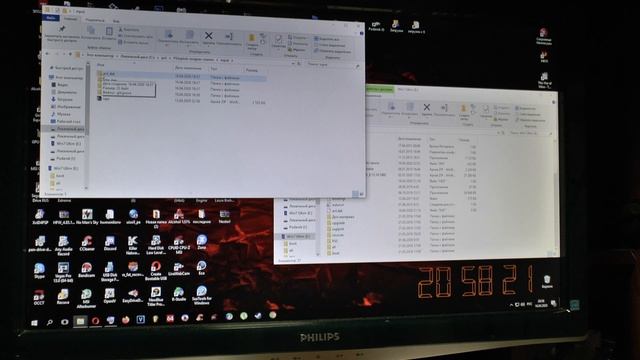Open the Skype desktop shortcut
The width and height of the screenshot is (640, 360).
[x=40, y=271]
